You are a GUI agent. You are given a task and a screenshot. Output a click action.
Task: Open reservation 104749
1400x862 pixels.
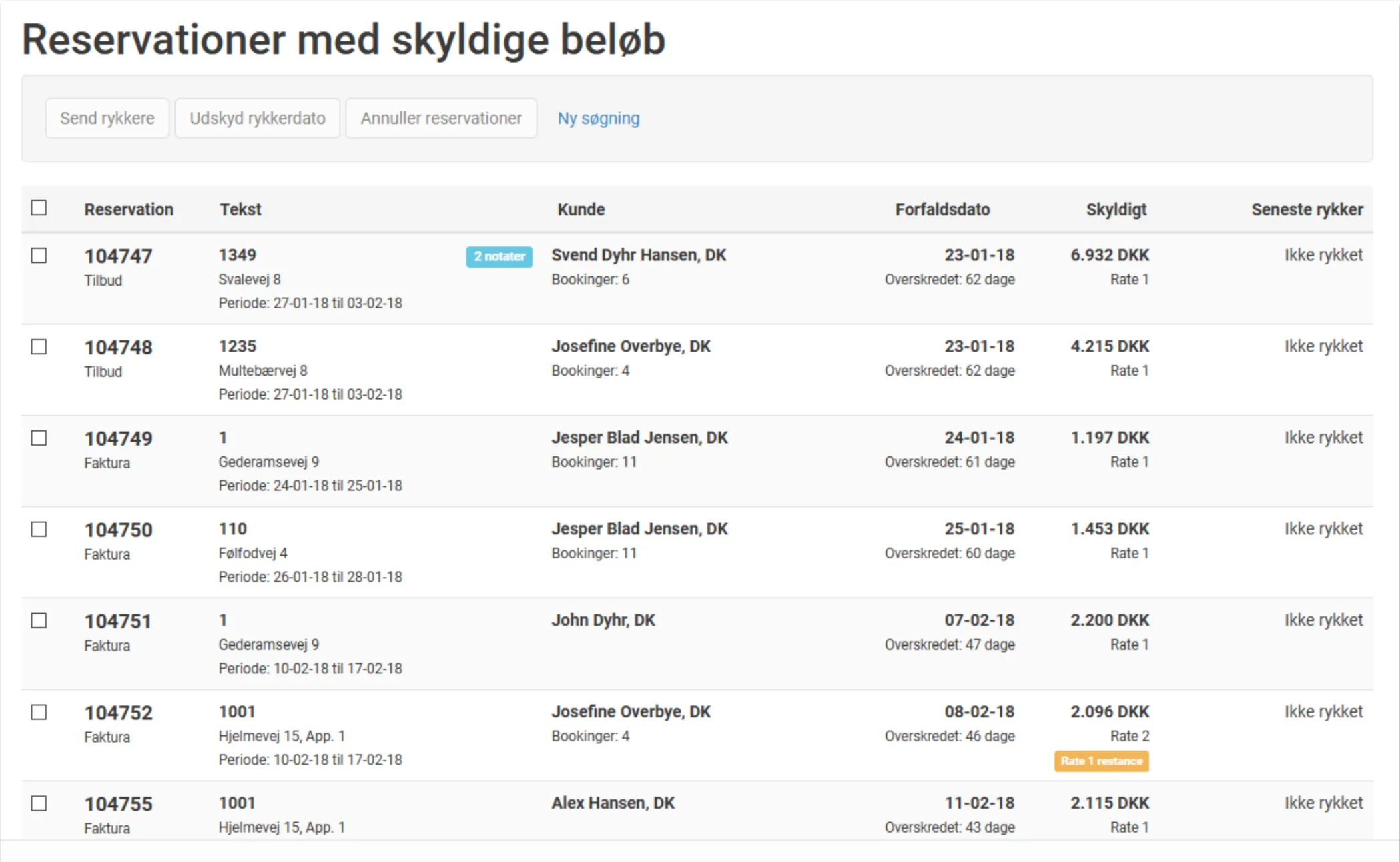click(x=117, y=438)
